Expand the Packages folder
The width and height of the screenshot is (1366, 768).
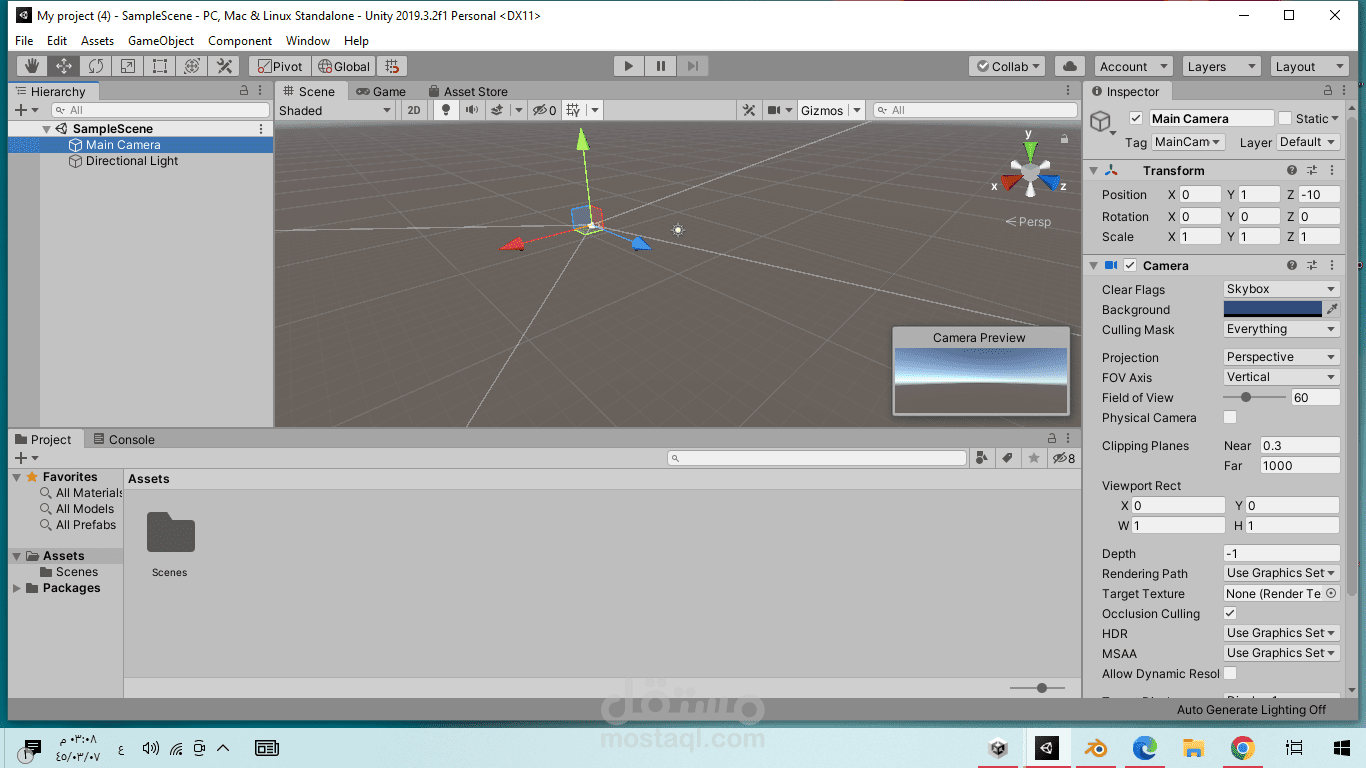coord(17,588)
